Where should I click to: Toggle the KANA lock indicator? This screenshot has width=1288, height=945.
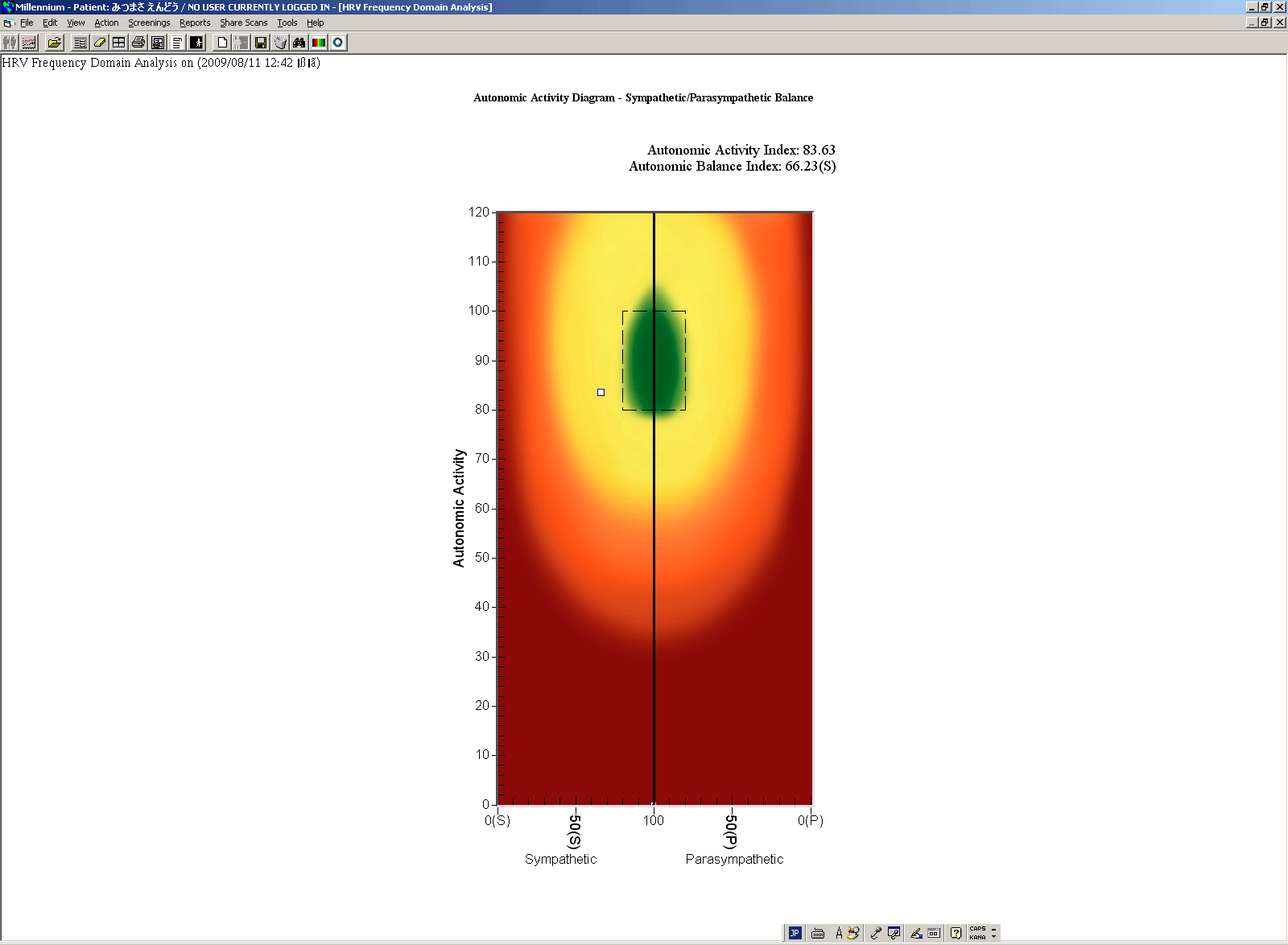tap(977, 937)
